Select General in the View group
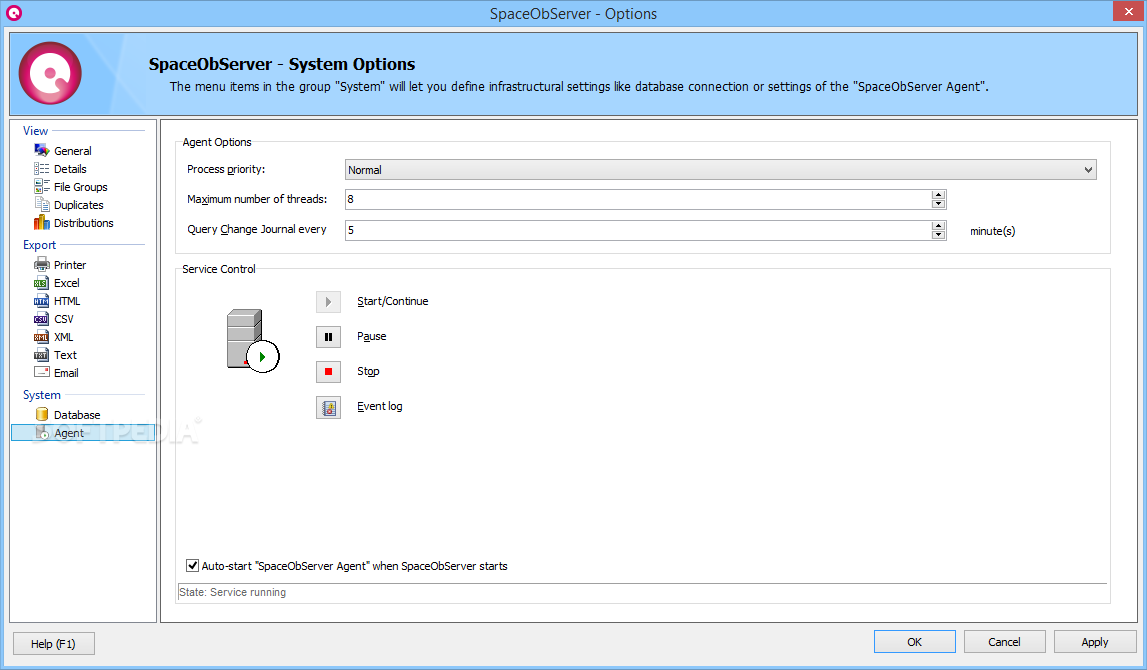Viewport: 1147px width, 670px height. click(72, 151)
